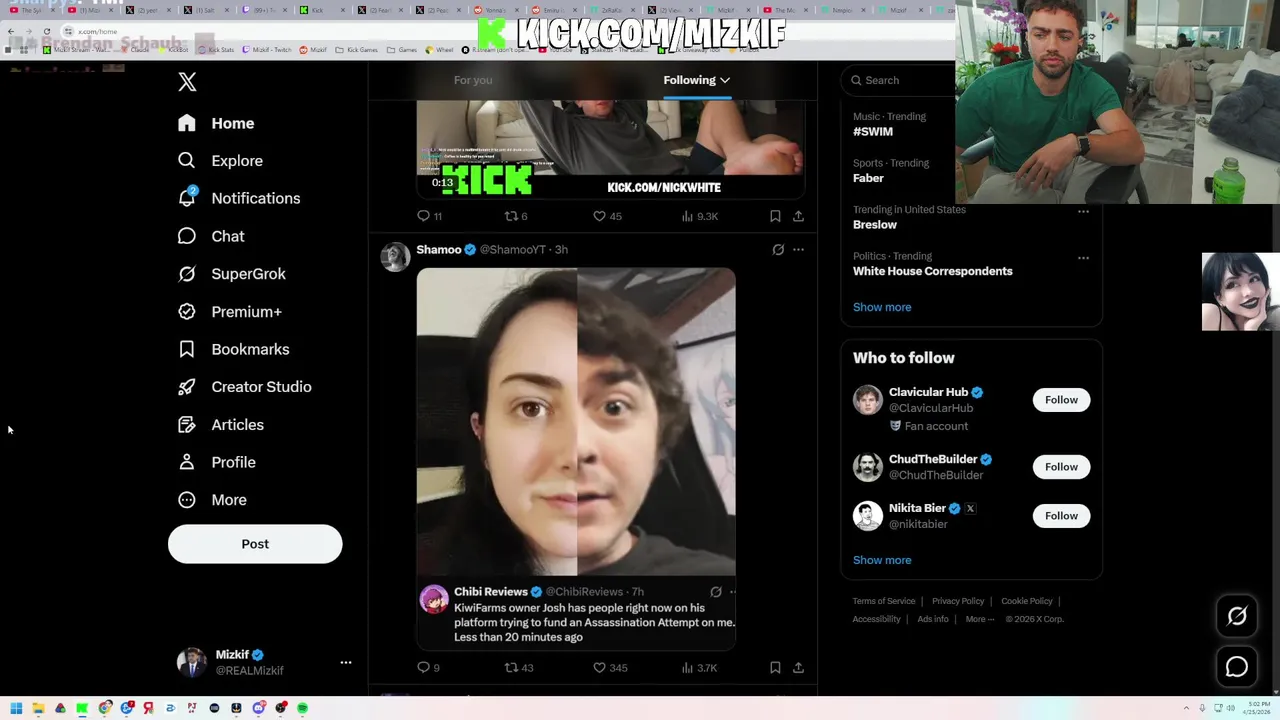Like the post with 45 likes

[x=607, y=216]
